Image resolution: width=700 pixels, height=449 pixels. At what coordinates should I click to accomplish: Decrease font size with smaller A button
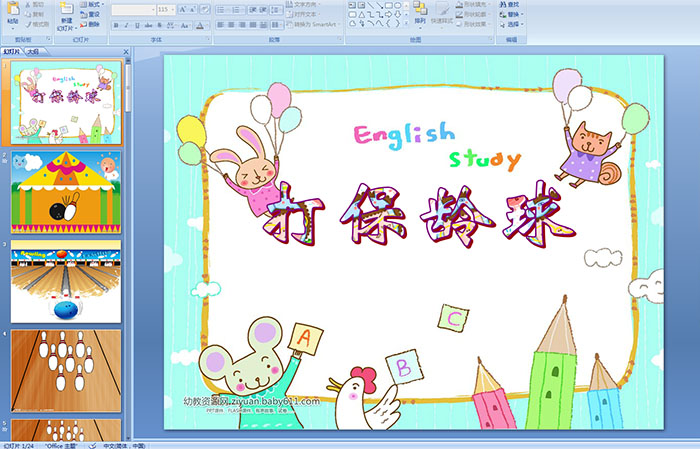[x=192, y=9]
